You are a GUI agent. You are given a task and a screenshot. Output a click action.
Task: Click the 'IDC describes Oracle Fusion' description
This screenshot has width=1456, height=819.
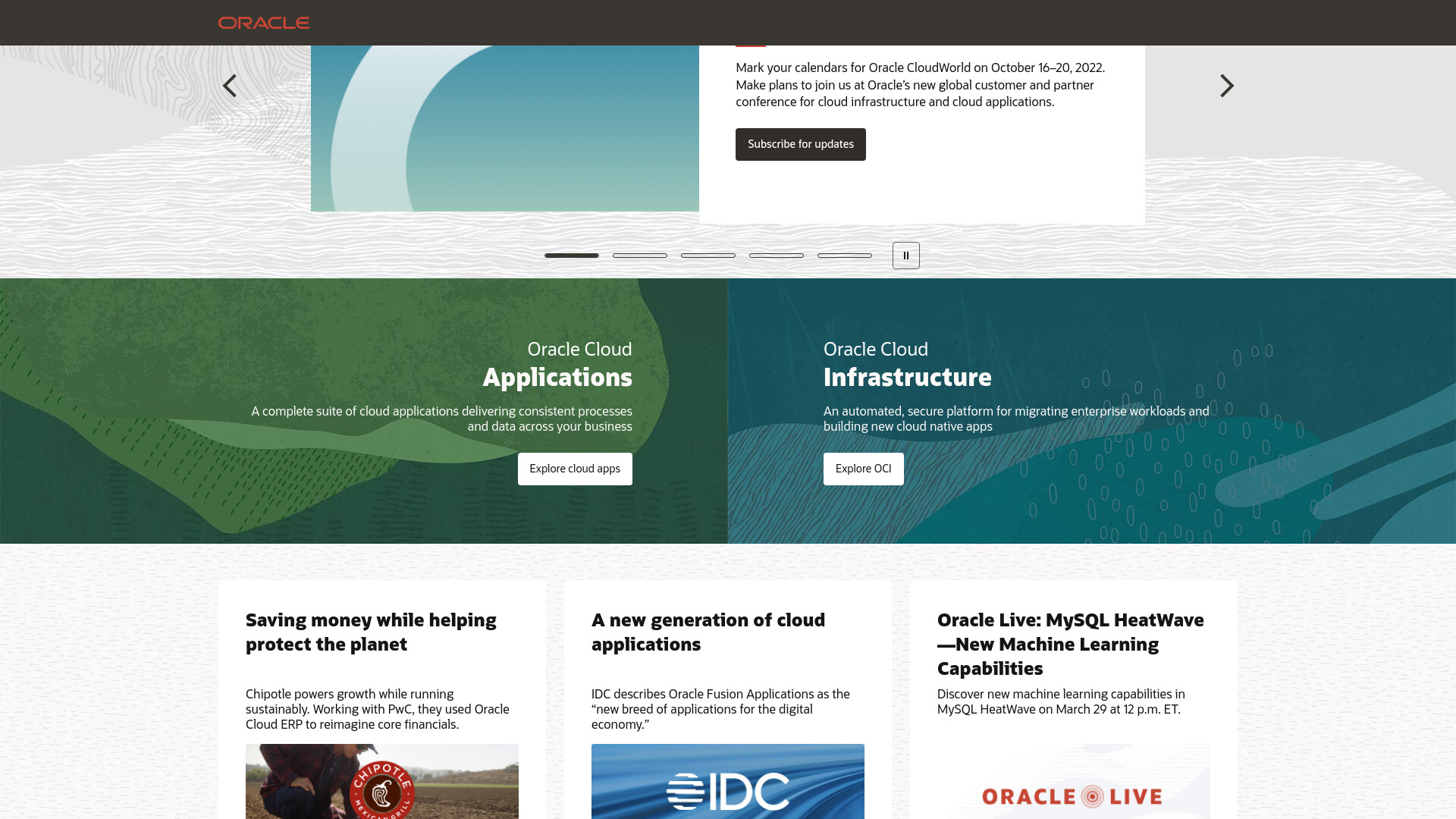(x=720, y=709)
